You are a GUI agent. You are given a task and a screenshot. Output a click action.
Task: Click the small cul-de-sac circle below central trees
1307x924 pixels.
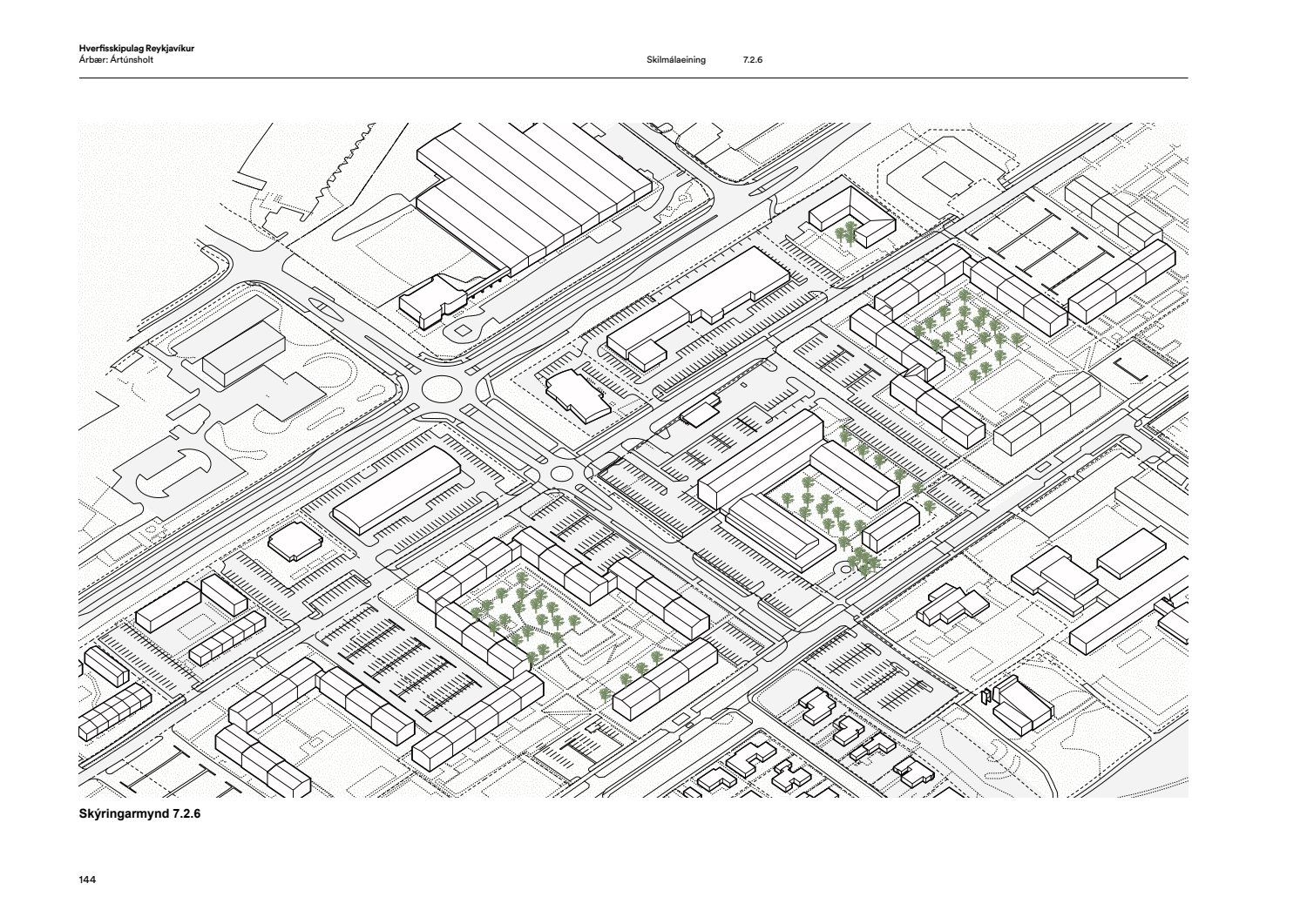(843, 569)
